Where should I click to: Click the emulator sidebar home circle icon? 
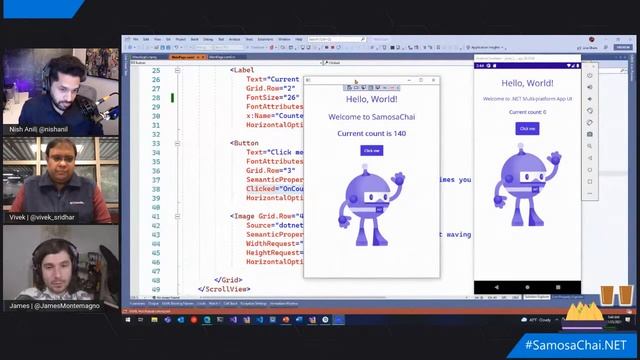pyautogui.click(x=590, y=170)
